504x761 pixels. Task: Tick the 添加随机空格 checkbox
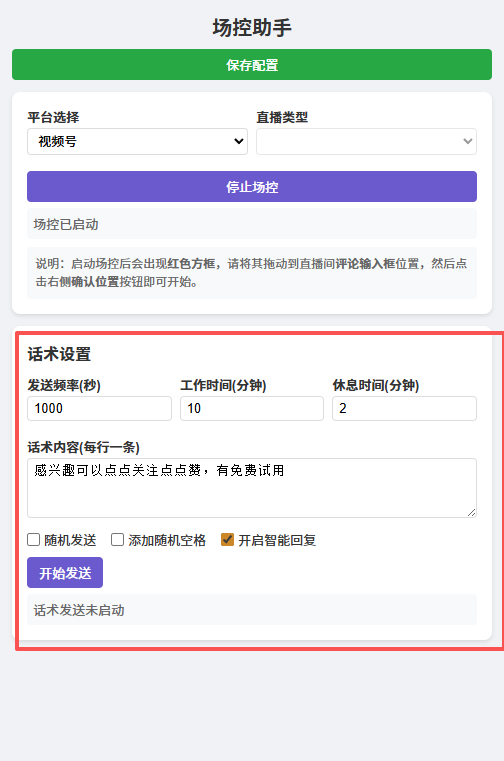(118, 540)
